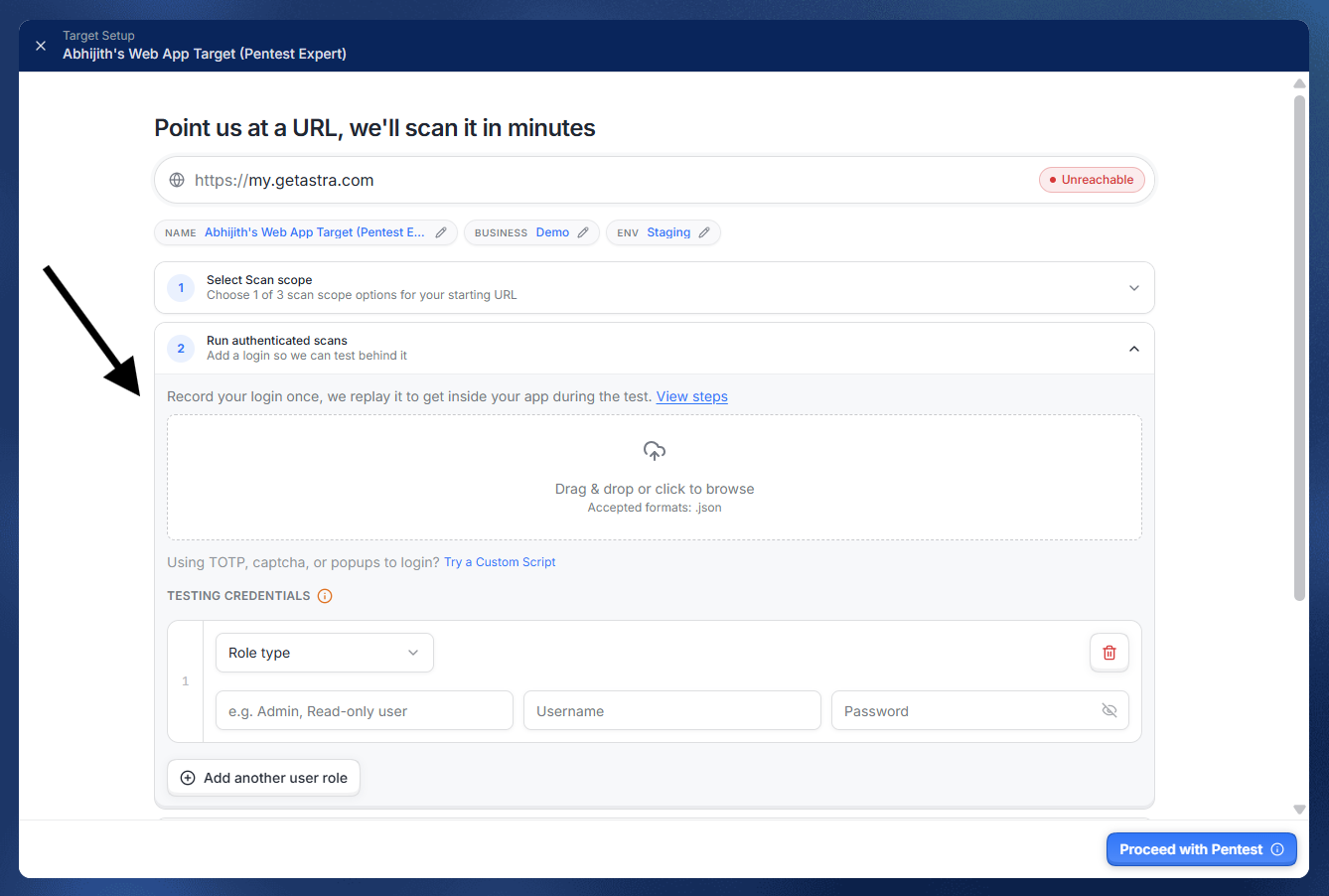Viewport: 1329px width, 896px height.
Task: Expand the Select Scan scope section
Action: click(x=655, y=288)
